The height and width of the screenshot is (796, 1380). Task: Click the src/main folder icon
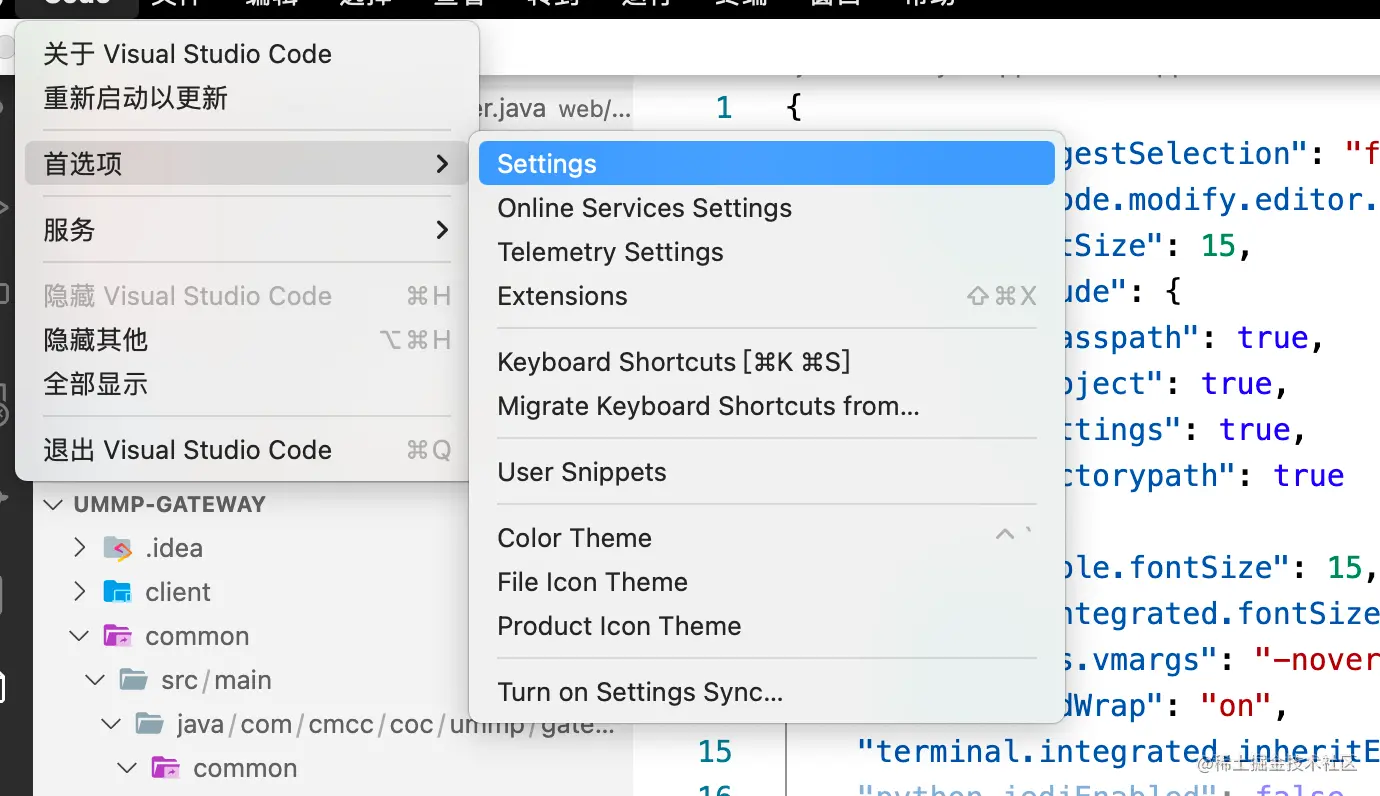coord(133,680)
